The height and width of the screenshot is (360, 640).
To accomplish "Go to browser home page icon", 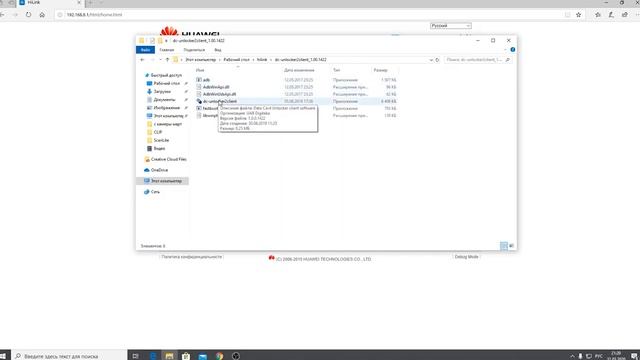I will point(42,15).
